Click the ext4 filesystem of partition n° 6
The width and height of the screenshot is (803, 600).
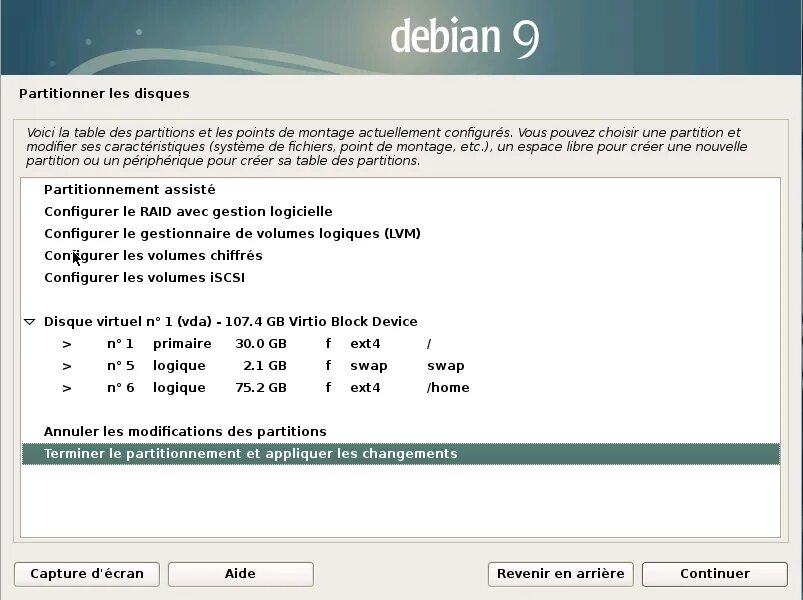point(365,388)
